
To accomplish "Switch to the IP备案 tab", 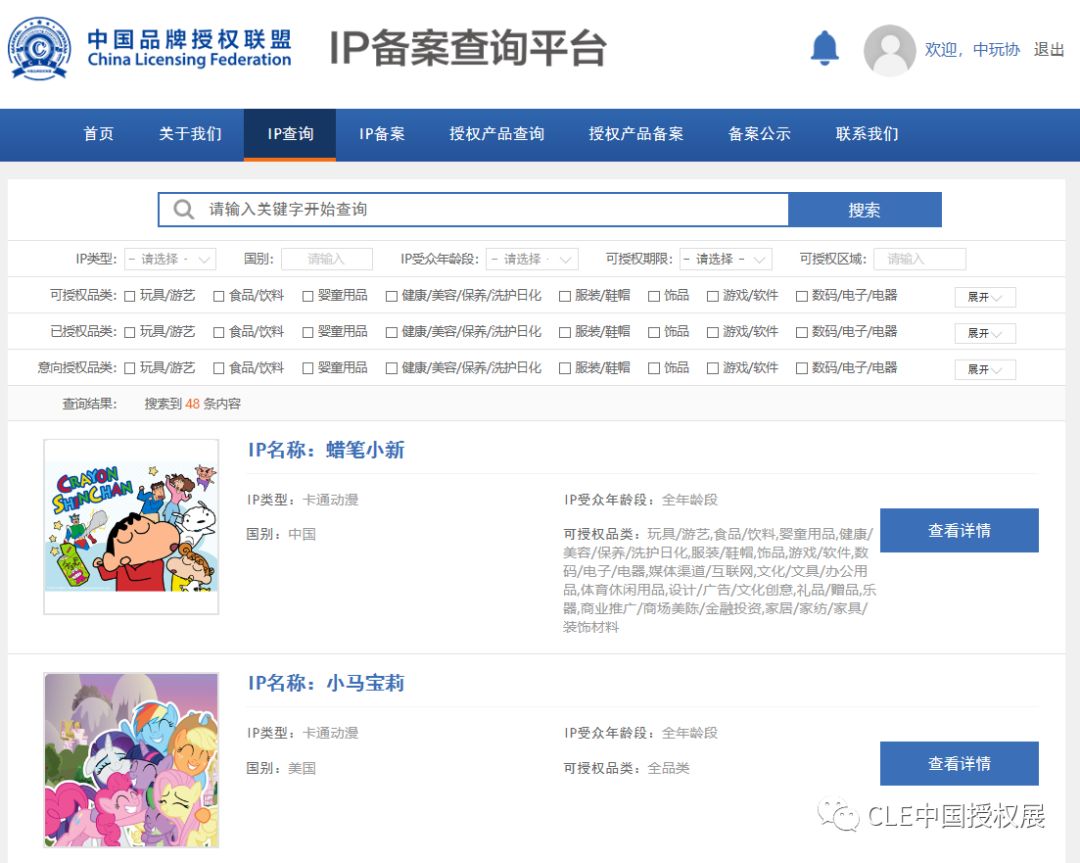I will coord(382,134).
